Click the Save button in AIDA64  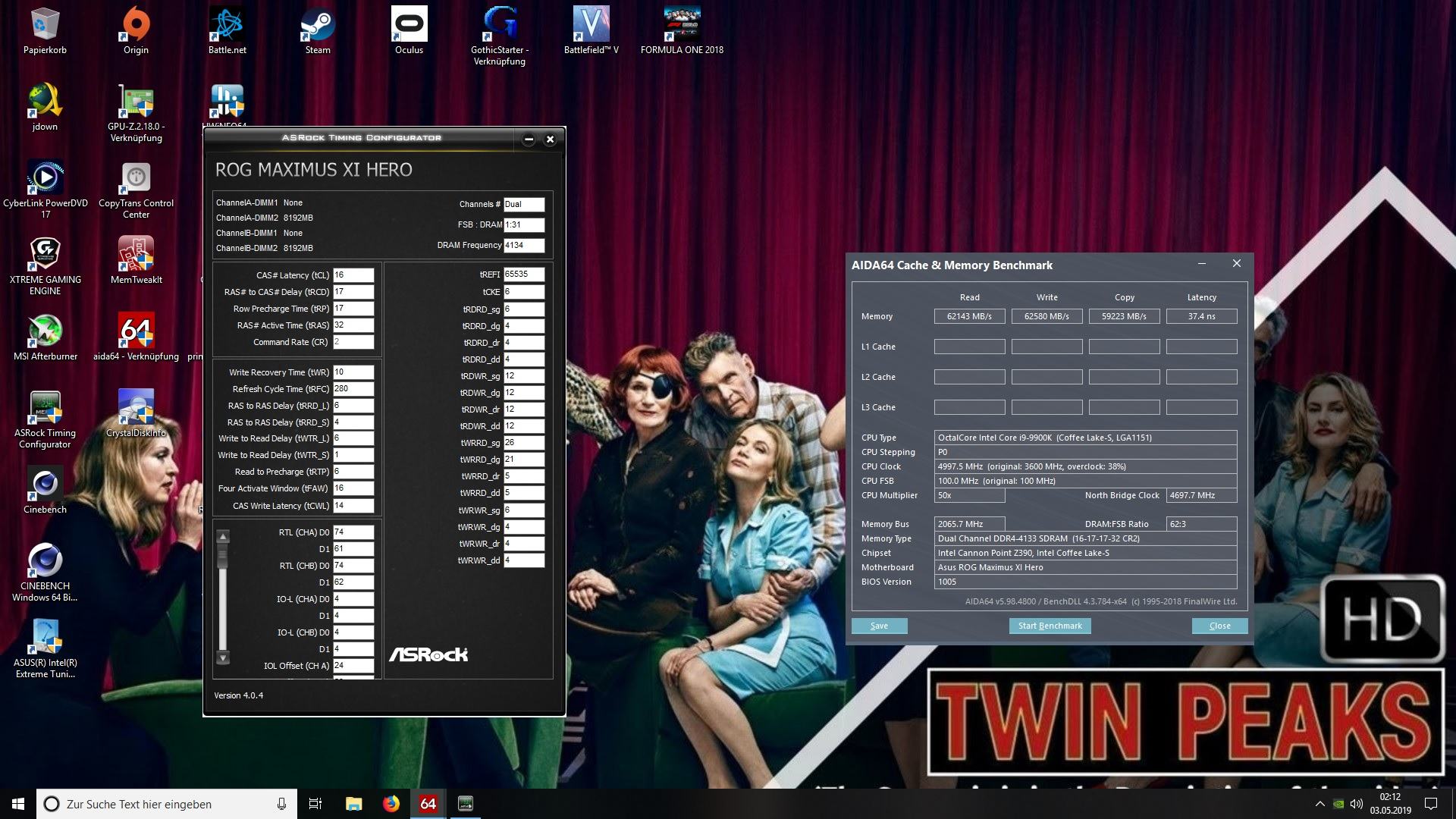[x=879, y=626]
